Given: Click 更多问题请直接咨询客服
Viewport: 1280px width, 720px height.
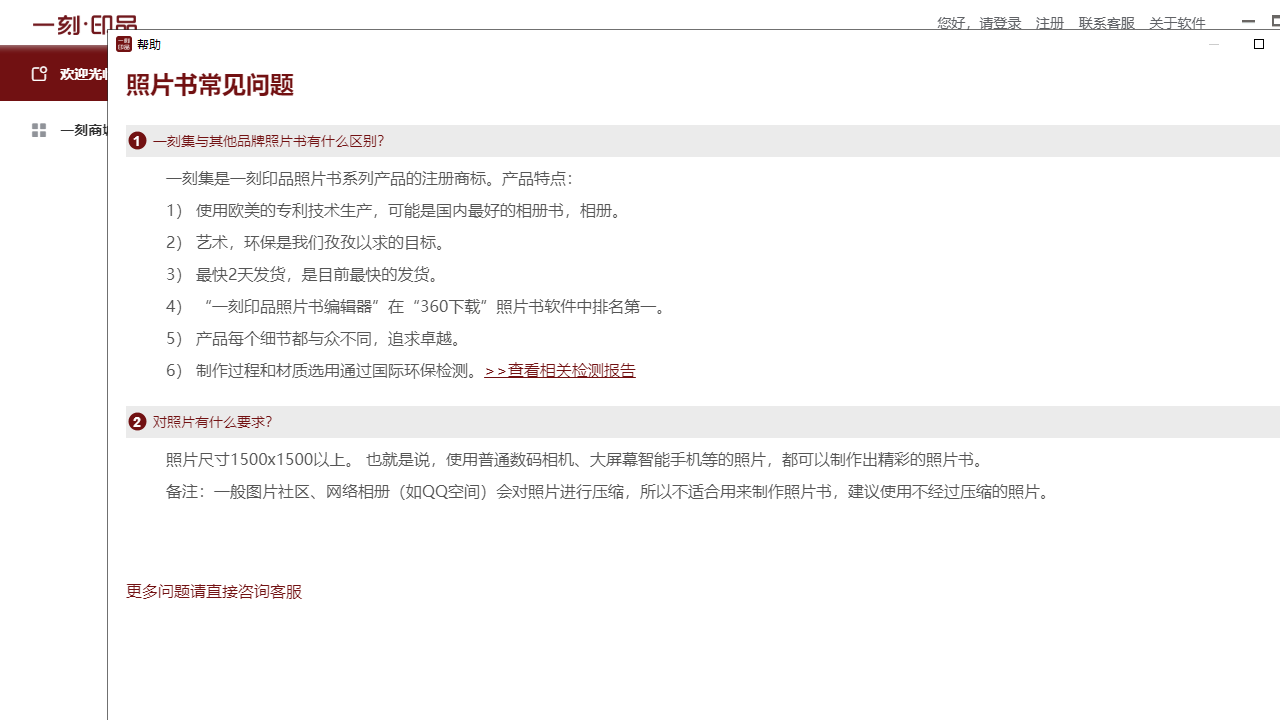Looking at the screenshot, I should [x=213, y=591].
